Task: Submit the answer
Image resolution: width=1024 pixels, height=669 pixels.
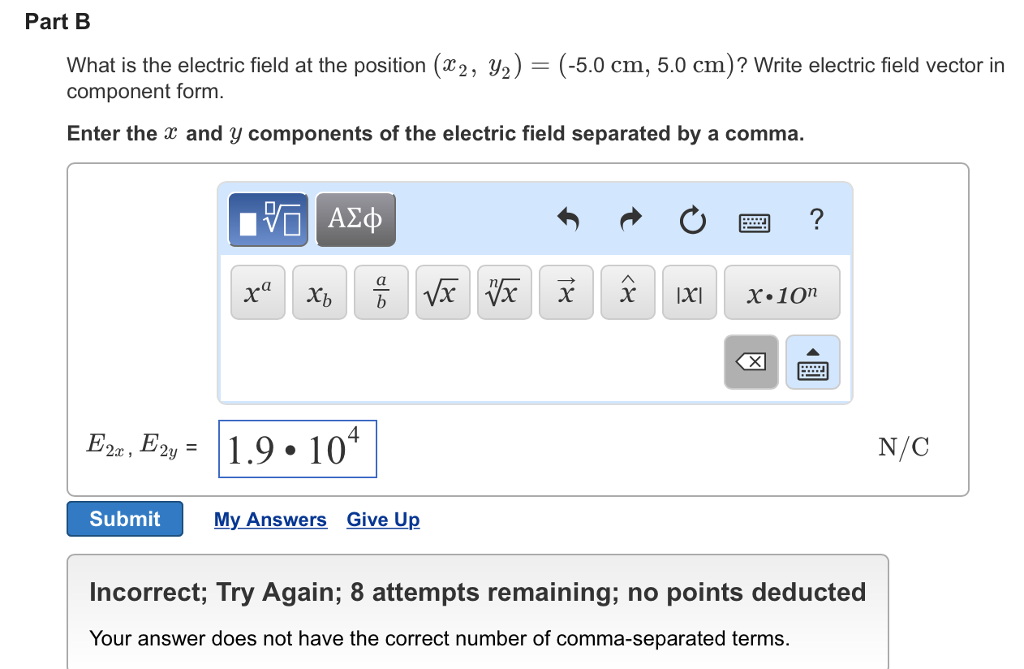Action: [x=124, y=518]
